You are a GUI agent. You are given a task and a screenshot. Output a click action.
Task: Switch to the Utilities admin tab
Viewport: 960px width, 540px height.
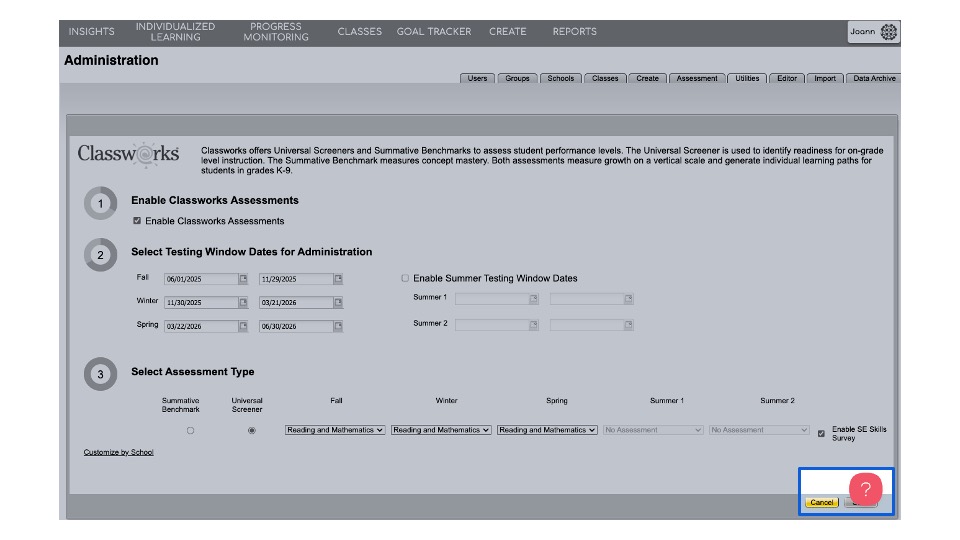point(747,78)
